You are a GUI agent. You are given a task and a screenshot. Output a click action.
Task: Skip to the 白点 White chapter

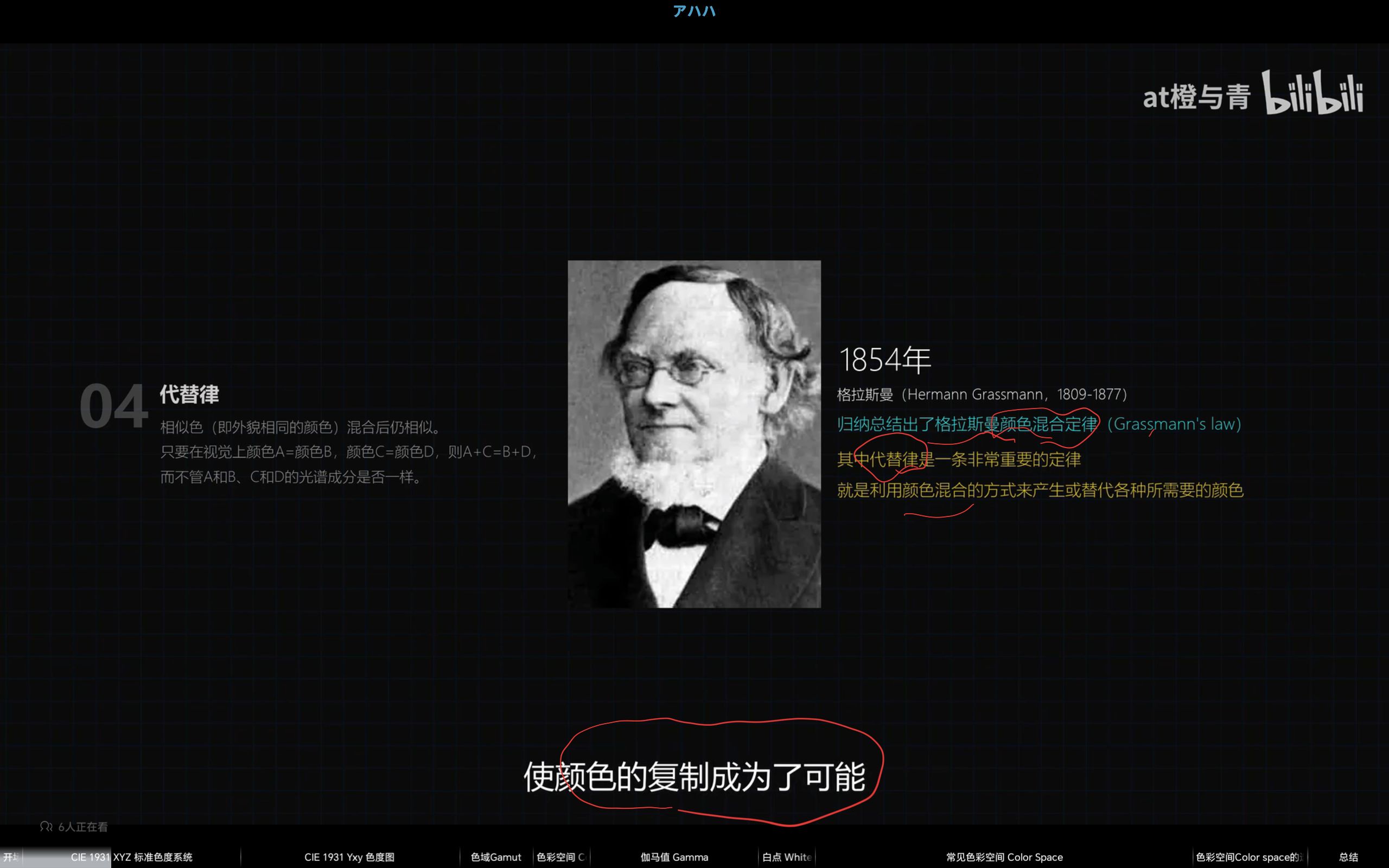786,857
